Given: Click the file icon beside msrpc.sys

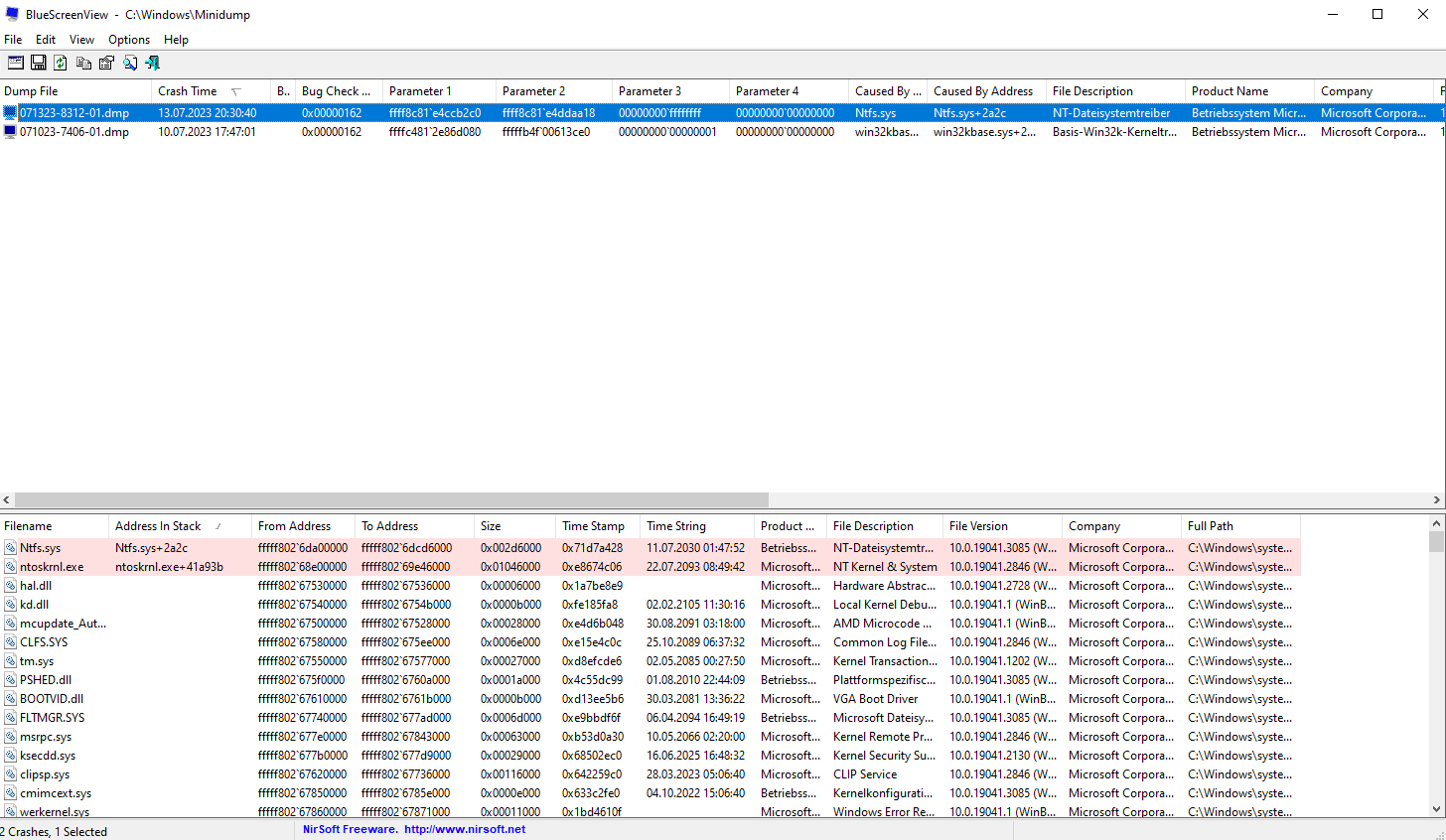Looking at the screenshot, I should tap(10, 737).
